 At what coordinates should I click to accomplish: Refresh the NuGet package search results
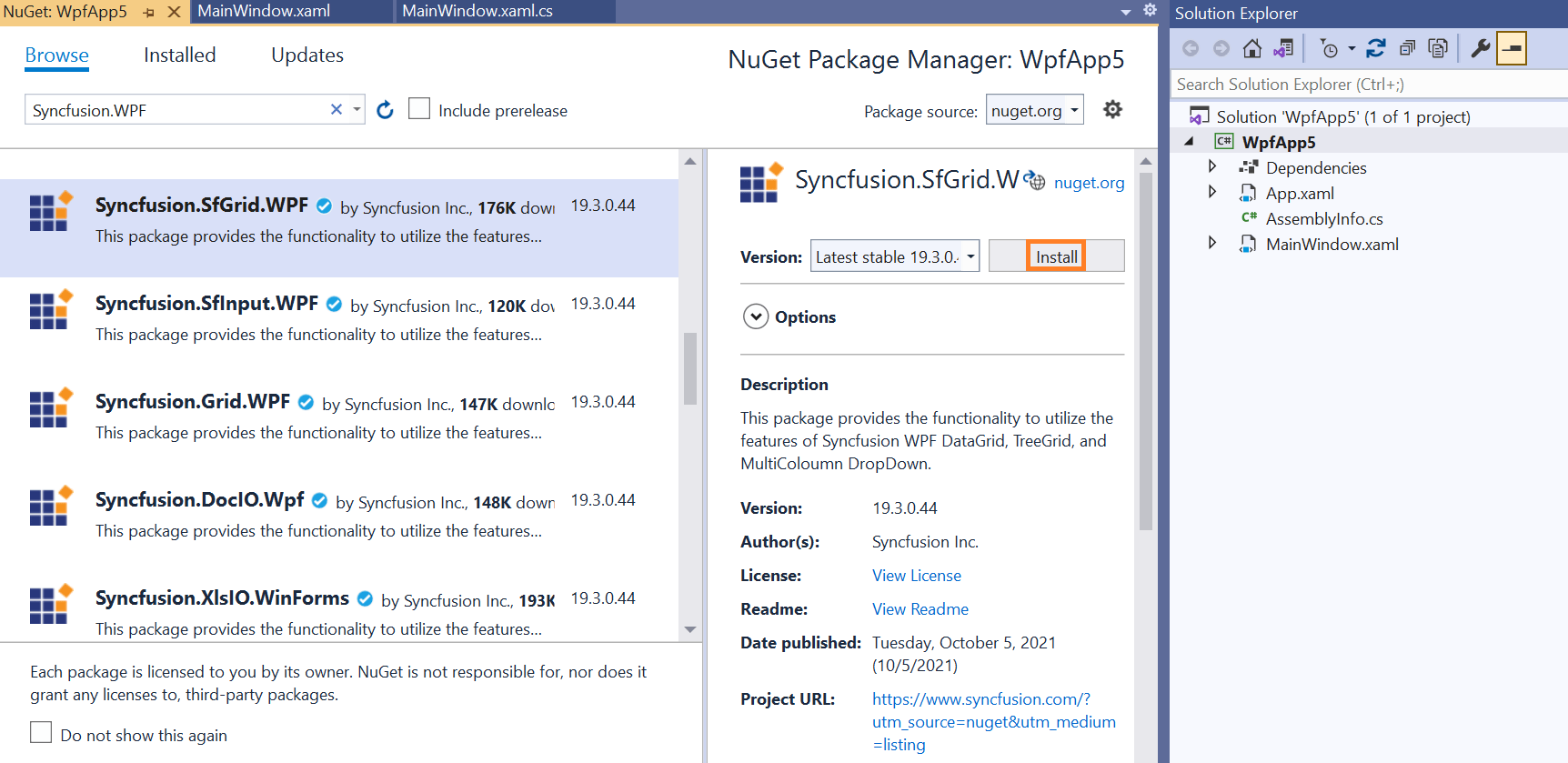(385, 110)
